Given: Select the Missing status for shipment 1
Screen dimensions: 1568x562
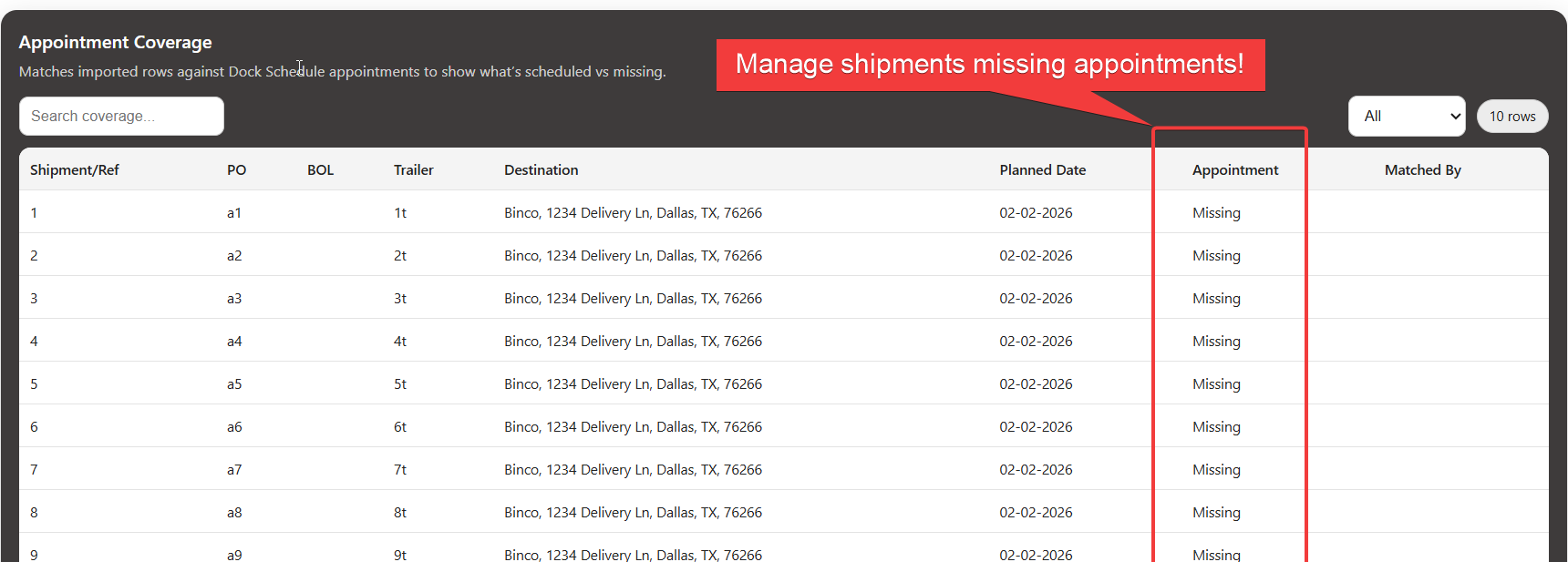Looking at the screenshot, I should [1216, 213].
